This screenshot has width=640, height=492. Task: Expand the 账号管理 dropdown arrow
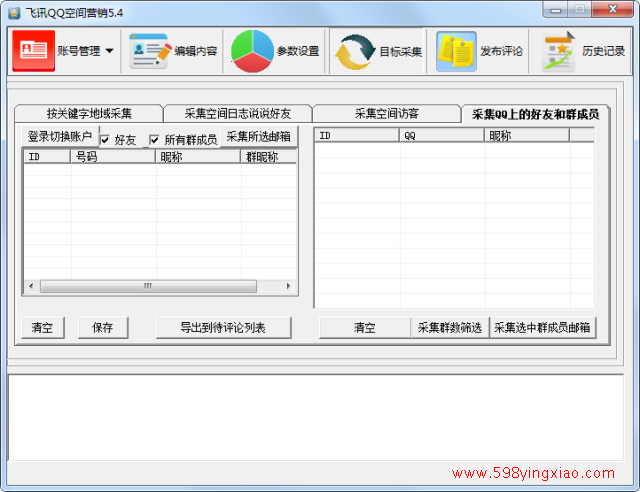(x=109, y=51)
